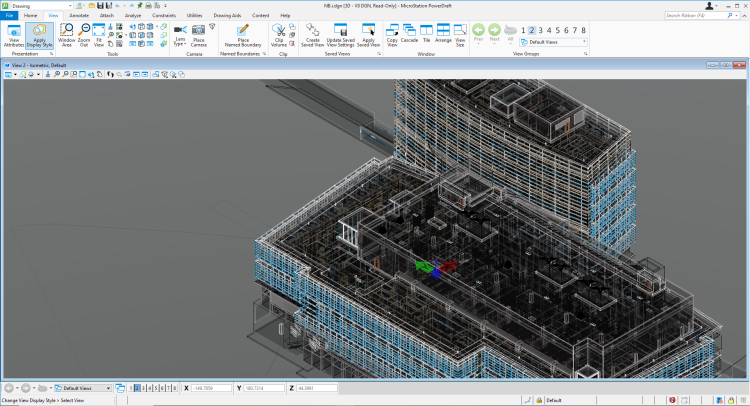Click the Place Named Boundary button
Image resolution: width=750 pixels, height=406 pixels.
pyautogui.click(x=242, y=35)
